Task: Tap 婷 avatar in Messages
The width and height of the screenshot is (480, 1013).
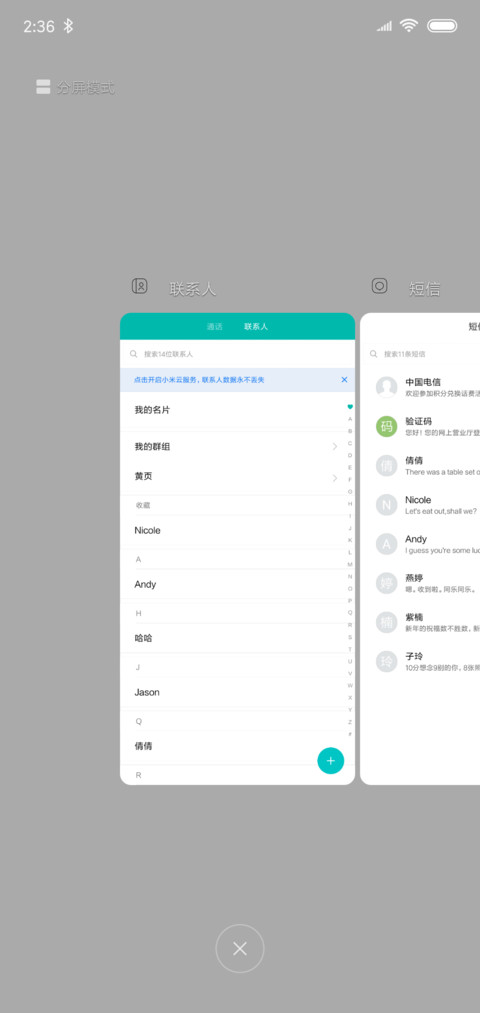Action: point(386,583)
